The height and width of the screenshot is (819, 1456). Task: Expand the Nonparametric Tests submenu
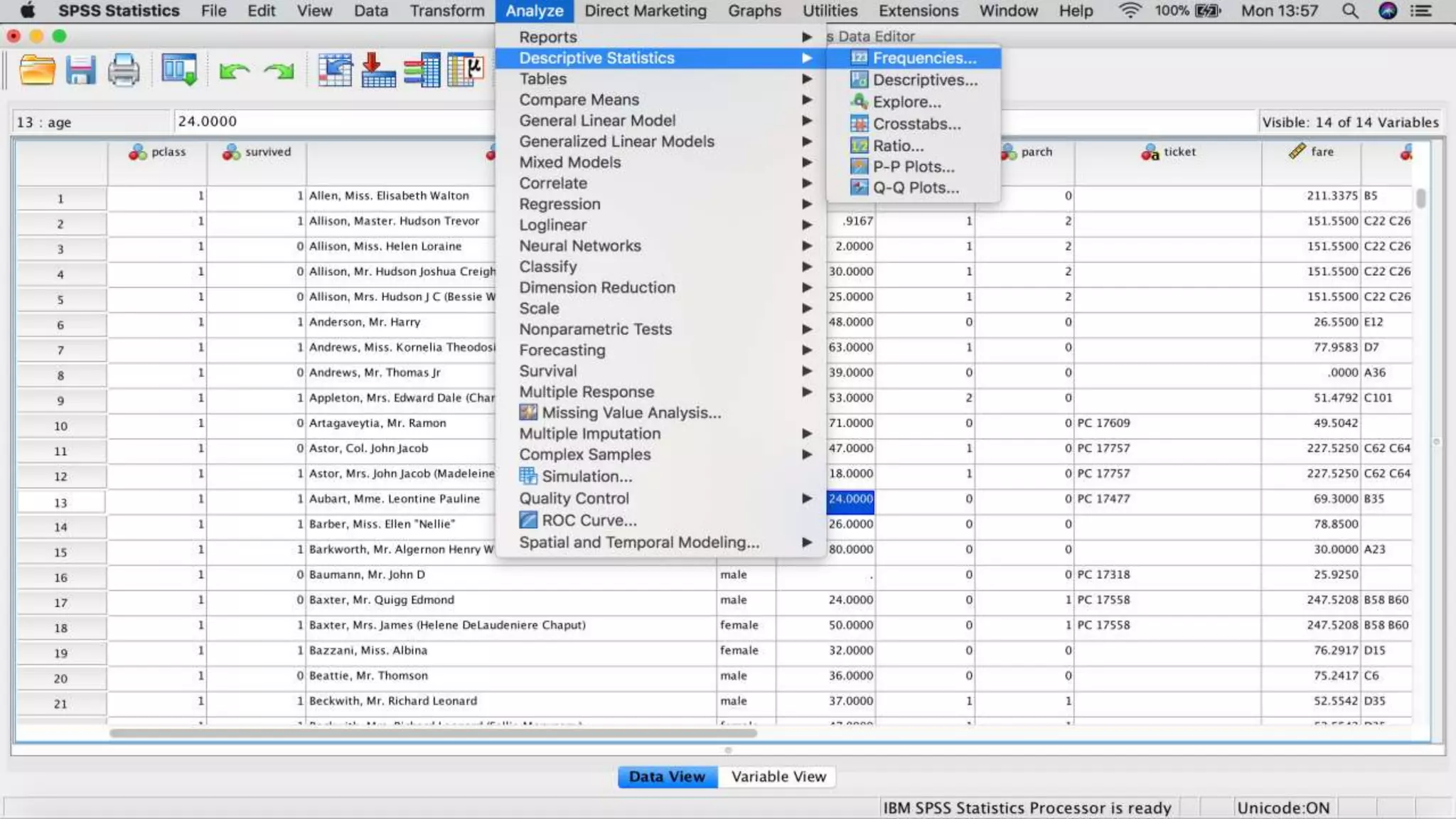coord(595,329)
